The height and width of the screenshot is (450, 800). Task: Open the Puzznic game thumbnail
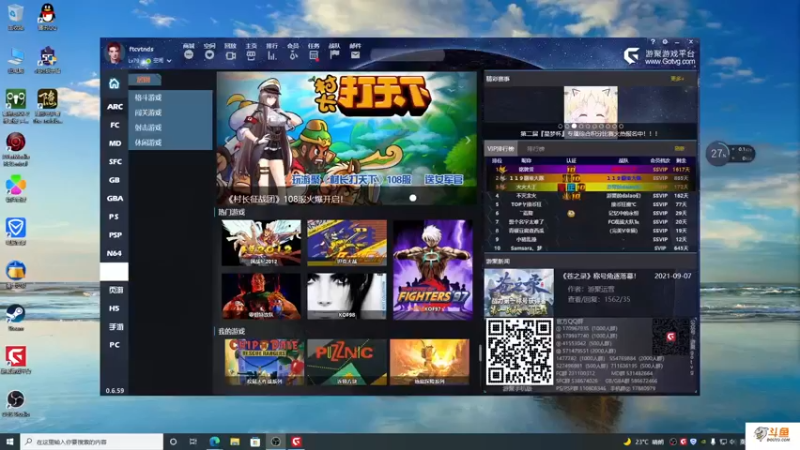coord(347,362)
